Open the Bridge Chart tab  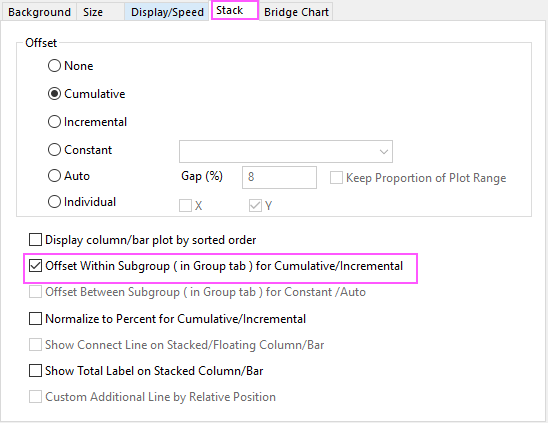(x=296, y=12)
